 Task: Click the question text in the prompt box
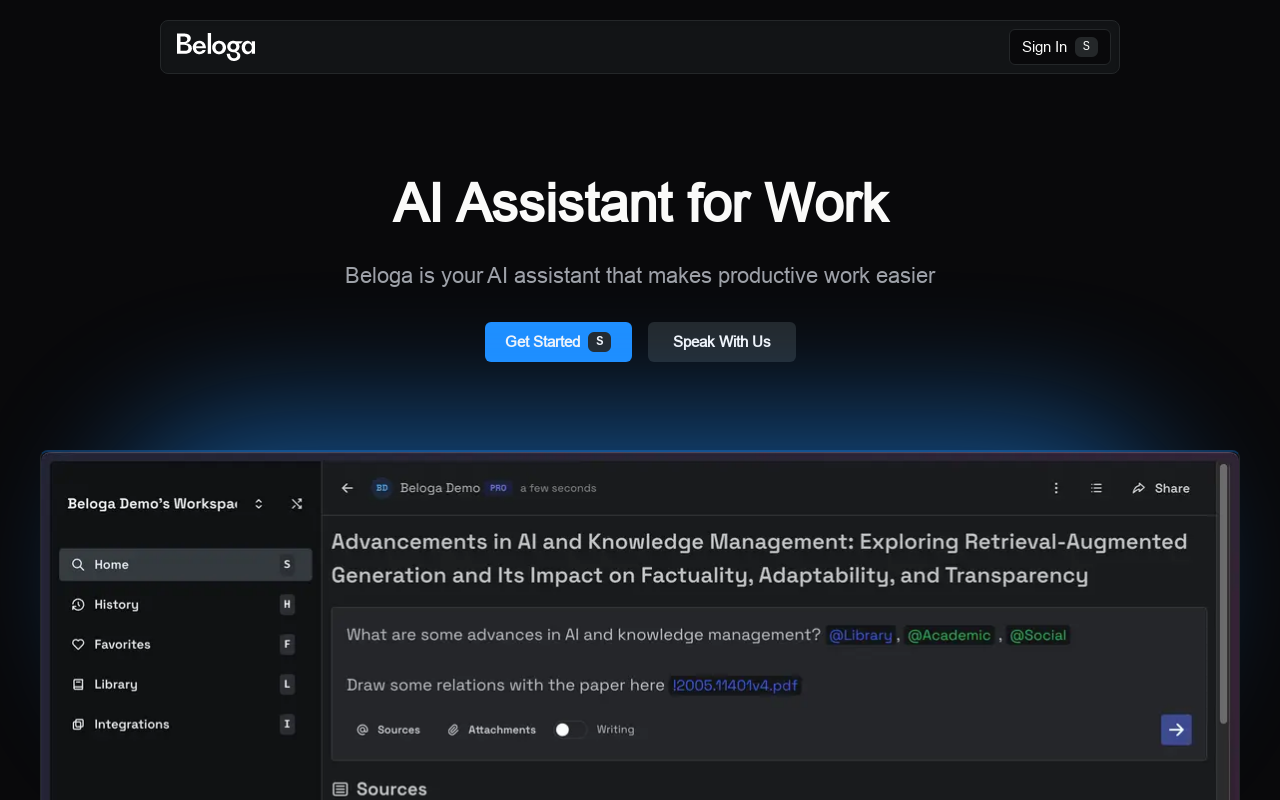tap(584, 635)
